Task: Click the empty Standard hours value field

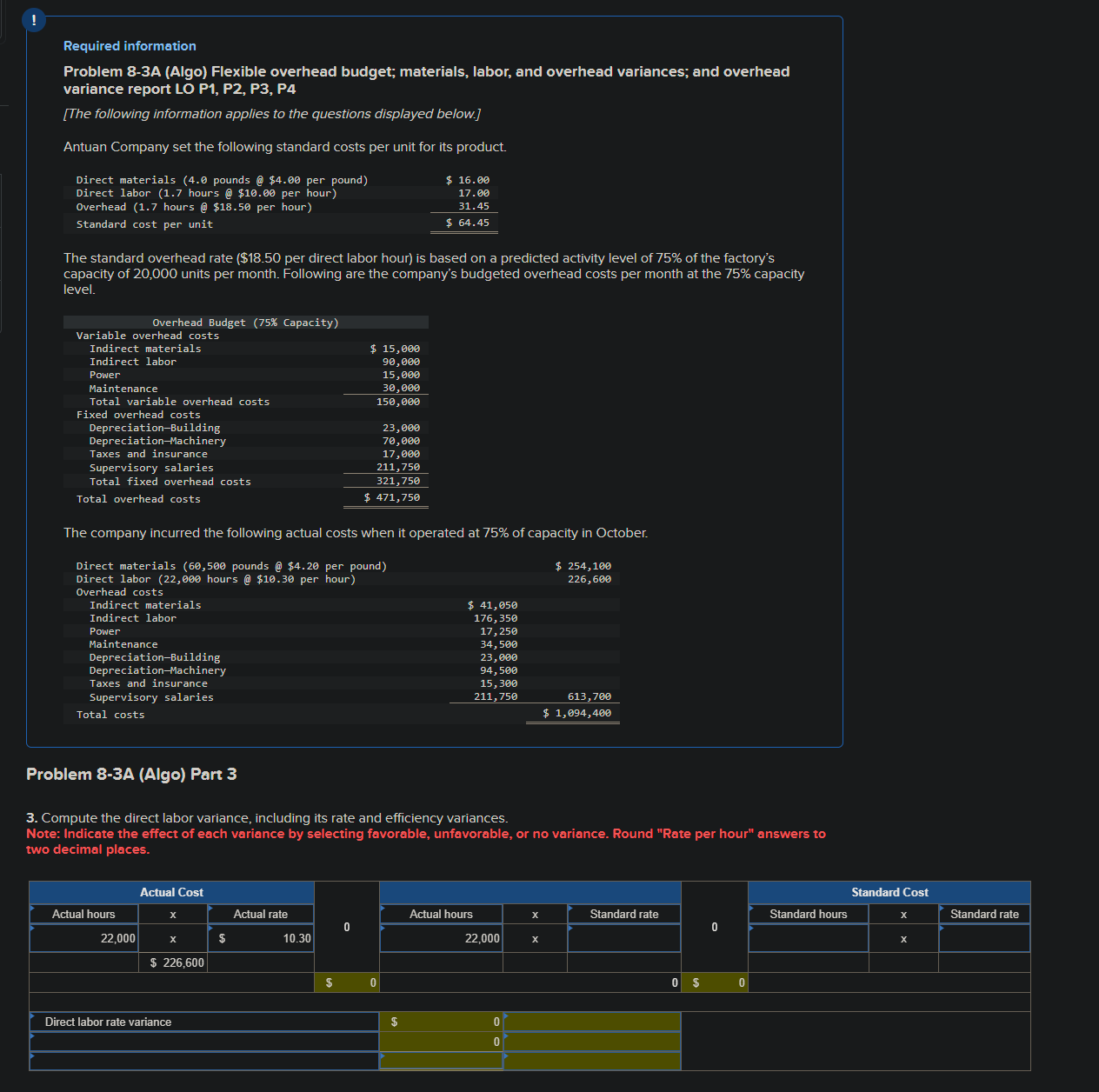Action: 809,938
